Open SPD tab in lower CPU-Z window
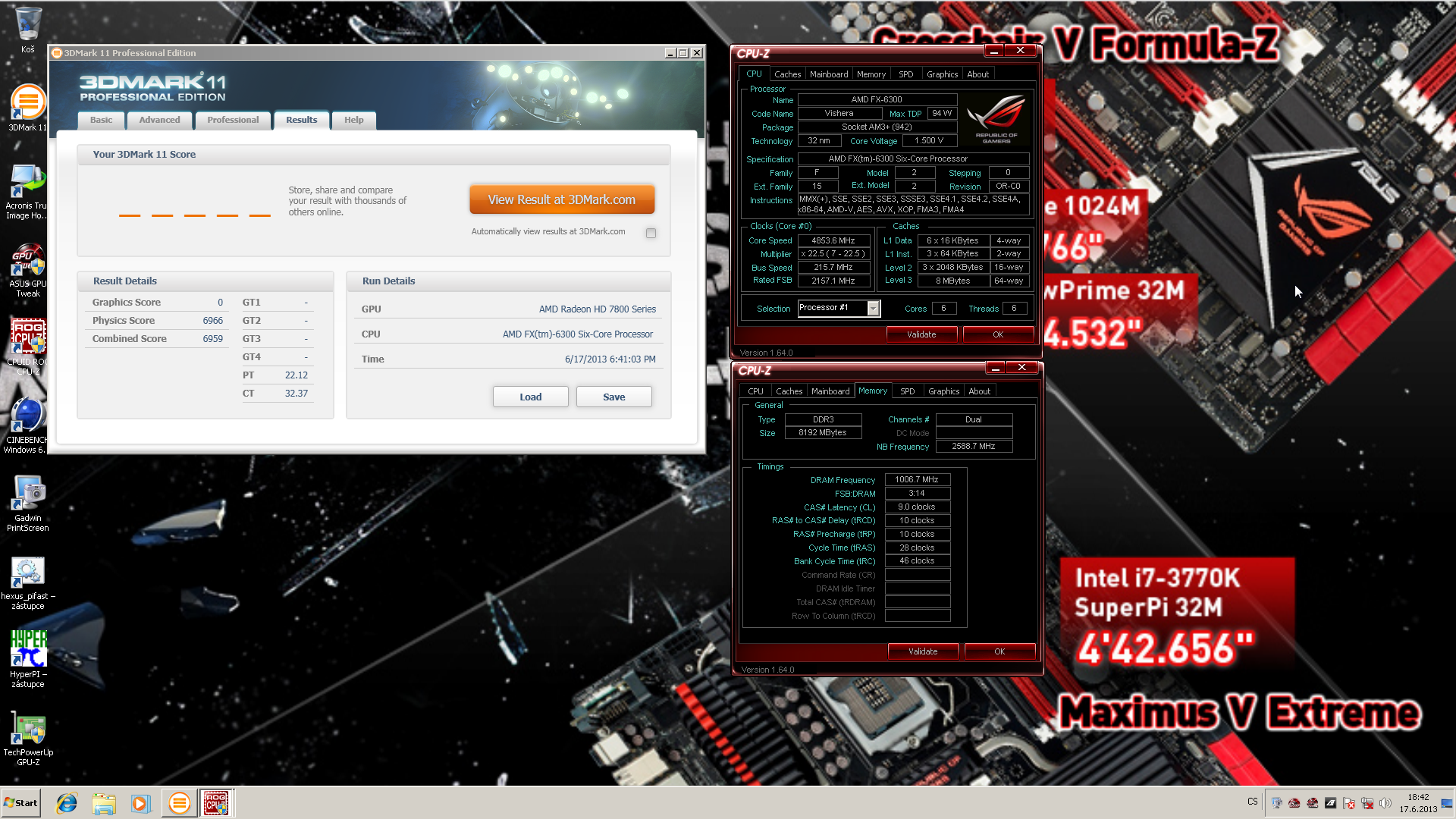 [907, 391]
